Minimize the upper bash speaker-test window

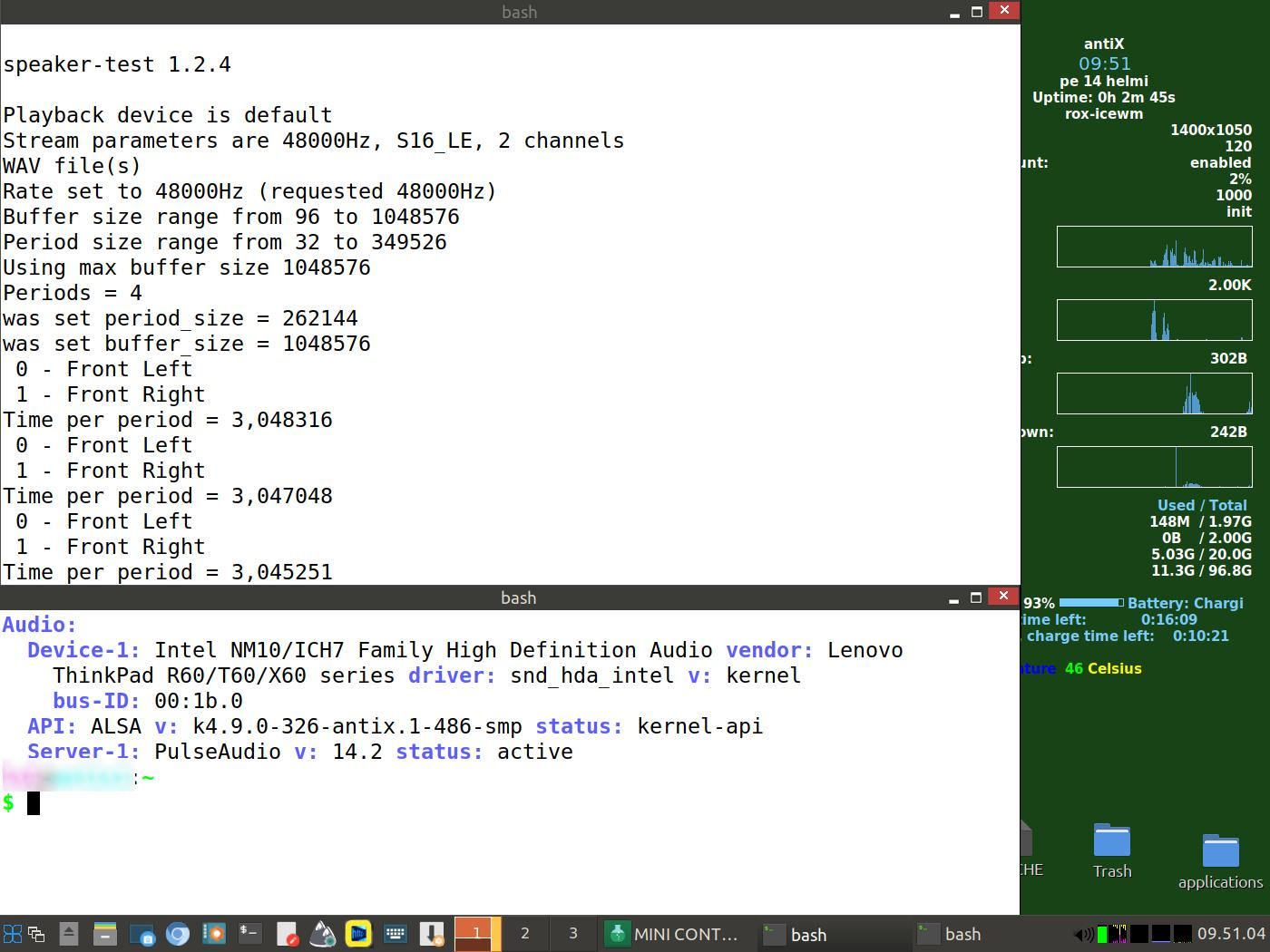pos(954,13)
